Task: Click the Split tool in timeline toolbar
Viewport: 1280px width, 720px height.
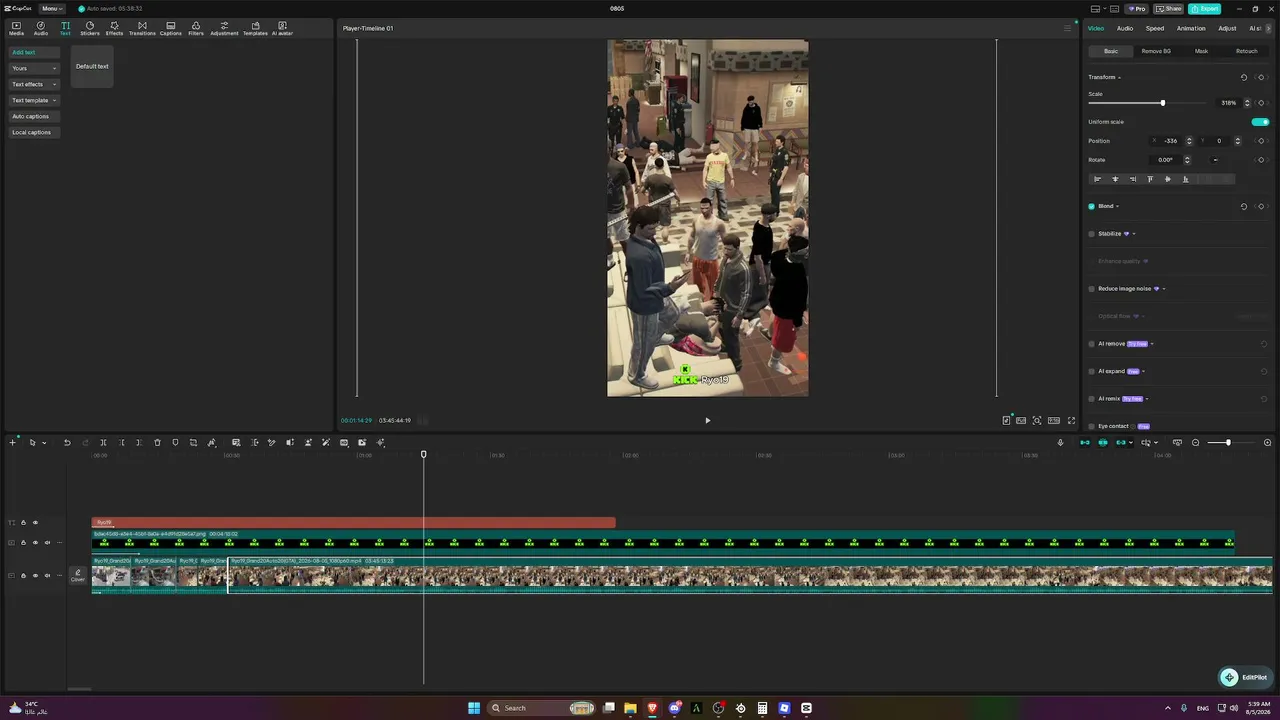Action: coord(103,442)
